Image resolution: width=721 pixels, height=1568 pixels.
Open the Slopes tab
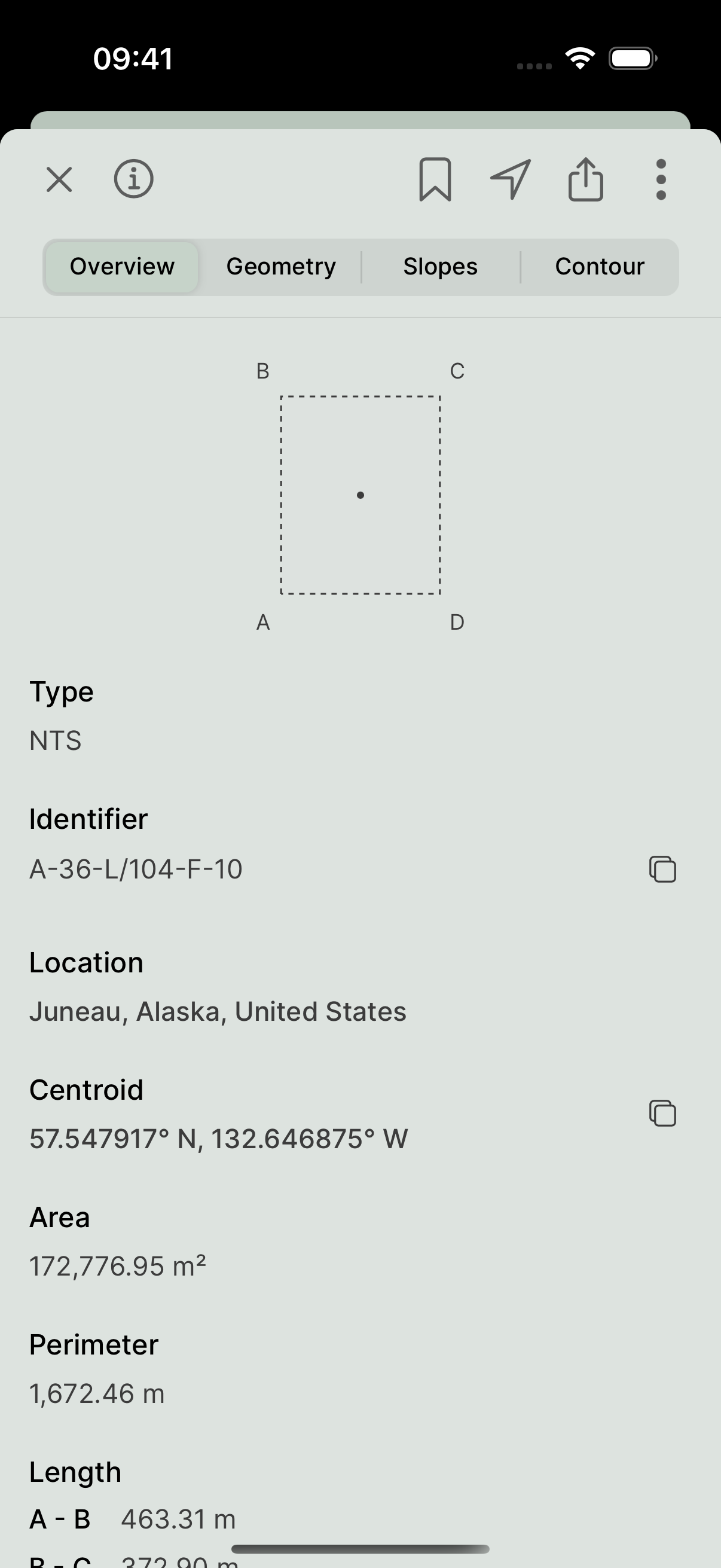pos(440,266)
